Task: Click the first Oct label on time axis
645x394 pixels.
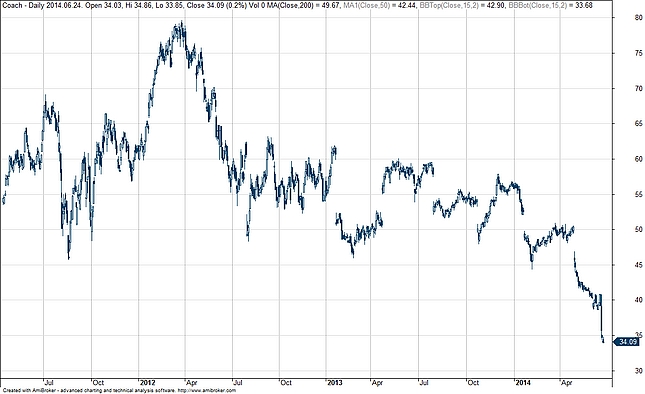Action: pyautogui.click(x=98, y=382)
